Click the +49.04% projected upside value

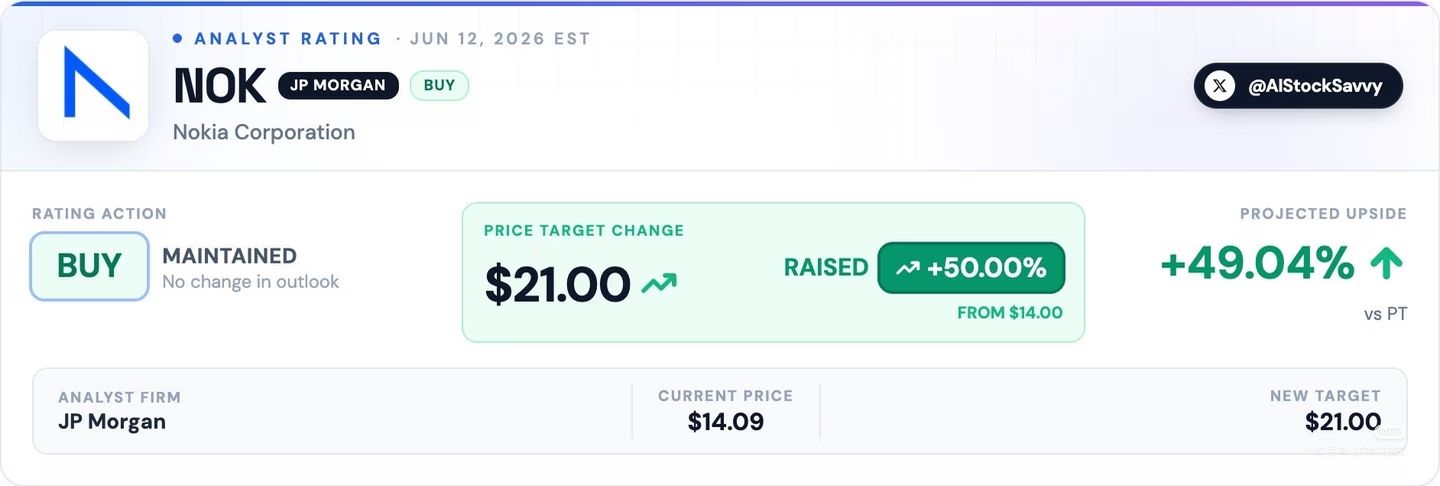[x=1258, y=263]
